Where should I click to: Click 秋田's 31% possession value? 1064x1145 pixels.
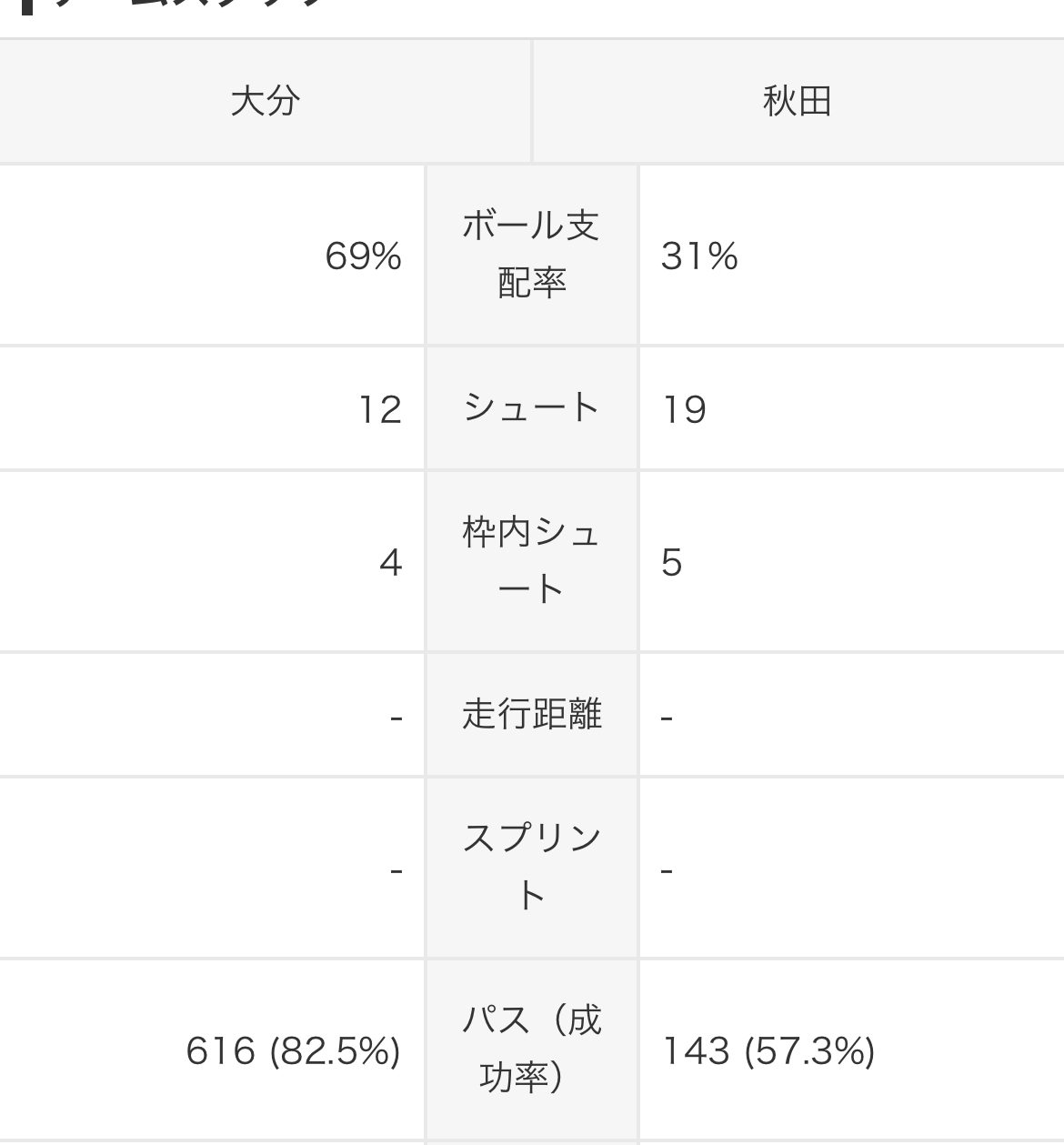[x=699, y=256]
